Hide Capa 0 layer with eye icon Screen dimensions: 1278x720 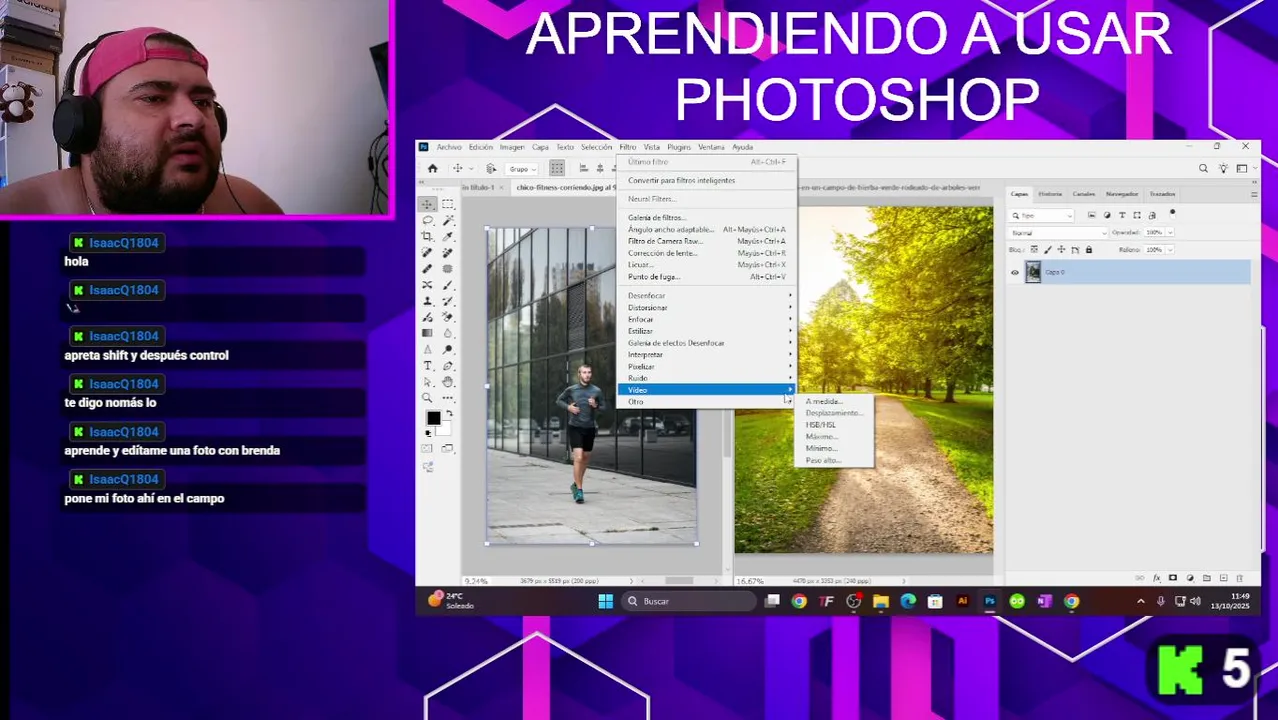point(1015,272)
